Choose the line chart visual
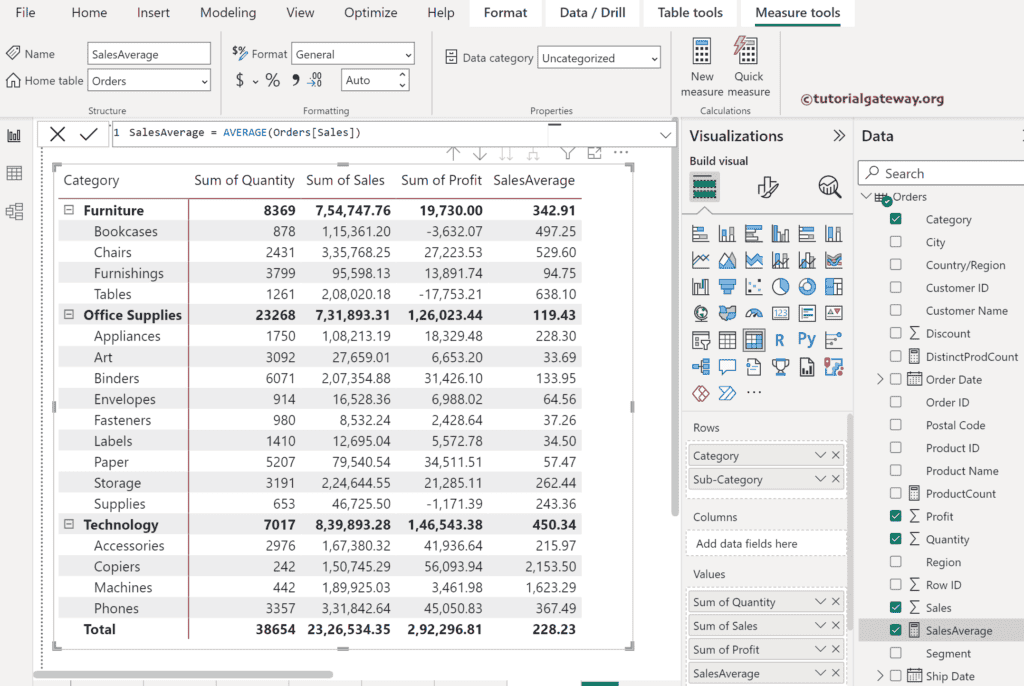This screenshot has height=686, width=1024. (x=700, y=260)
